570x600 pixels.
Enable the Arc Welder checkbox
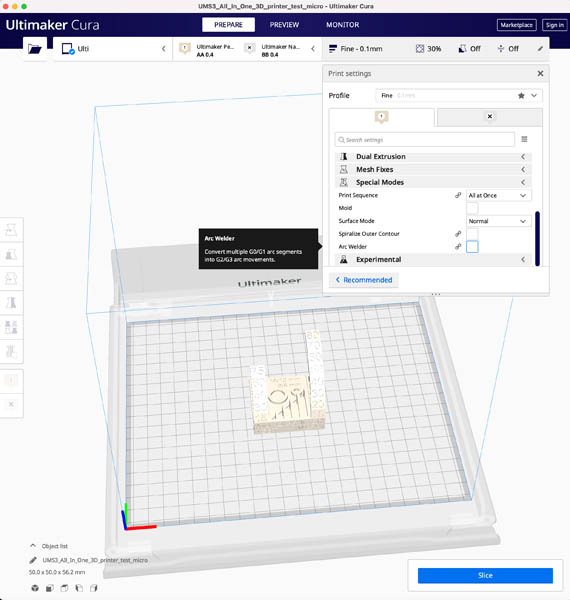tap(472, 247)
